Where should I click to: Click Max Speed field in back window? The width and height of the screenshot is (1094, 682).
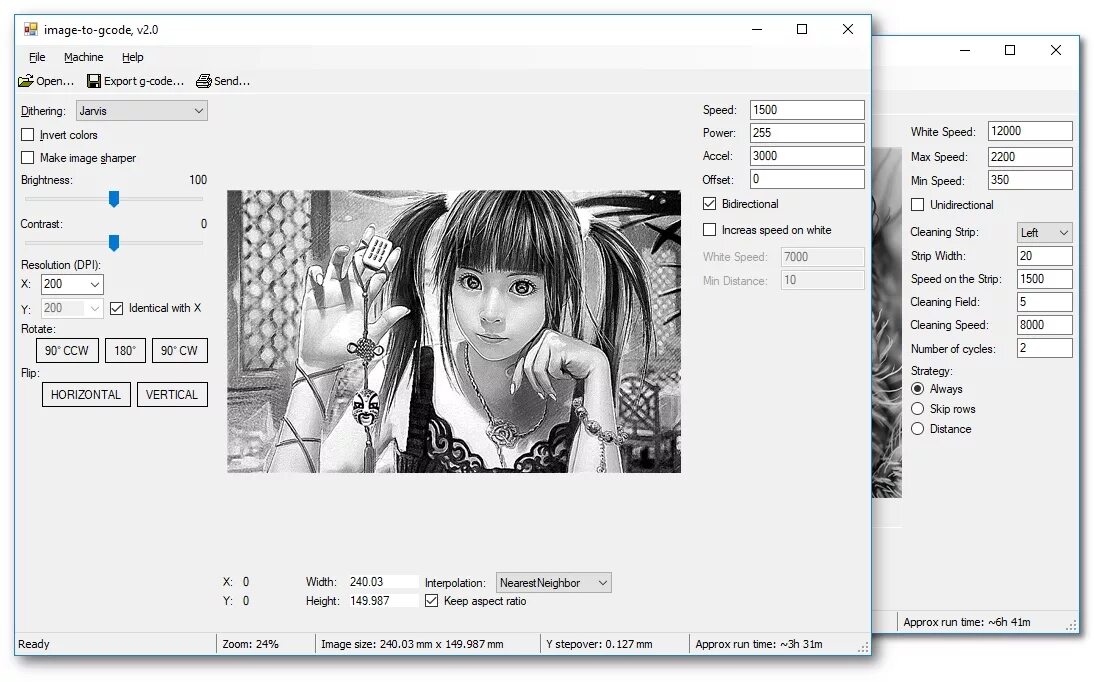click(1030, 156)
